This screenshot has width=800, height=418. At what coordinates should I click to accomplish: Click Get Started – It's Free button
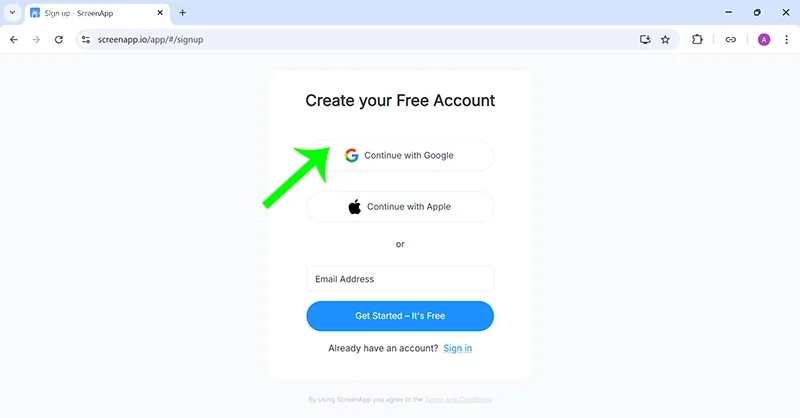(x=400, y=316)
